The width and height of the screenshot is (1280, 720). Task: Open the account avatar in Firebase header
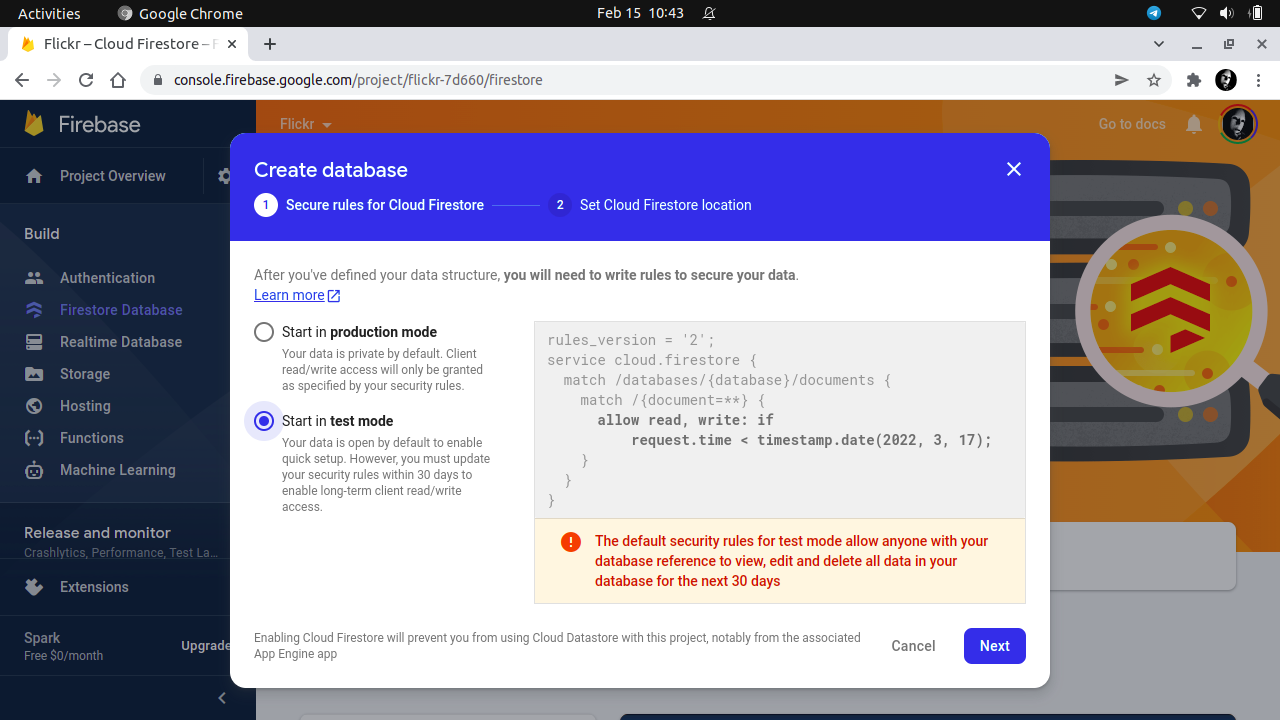(1238, 124)
